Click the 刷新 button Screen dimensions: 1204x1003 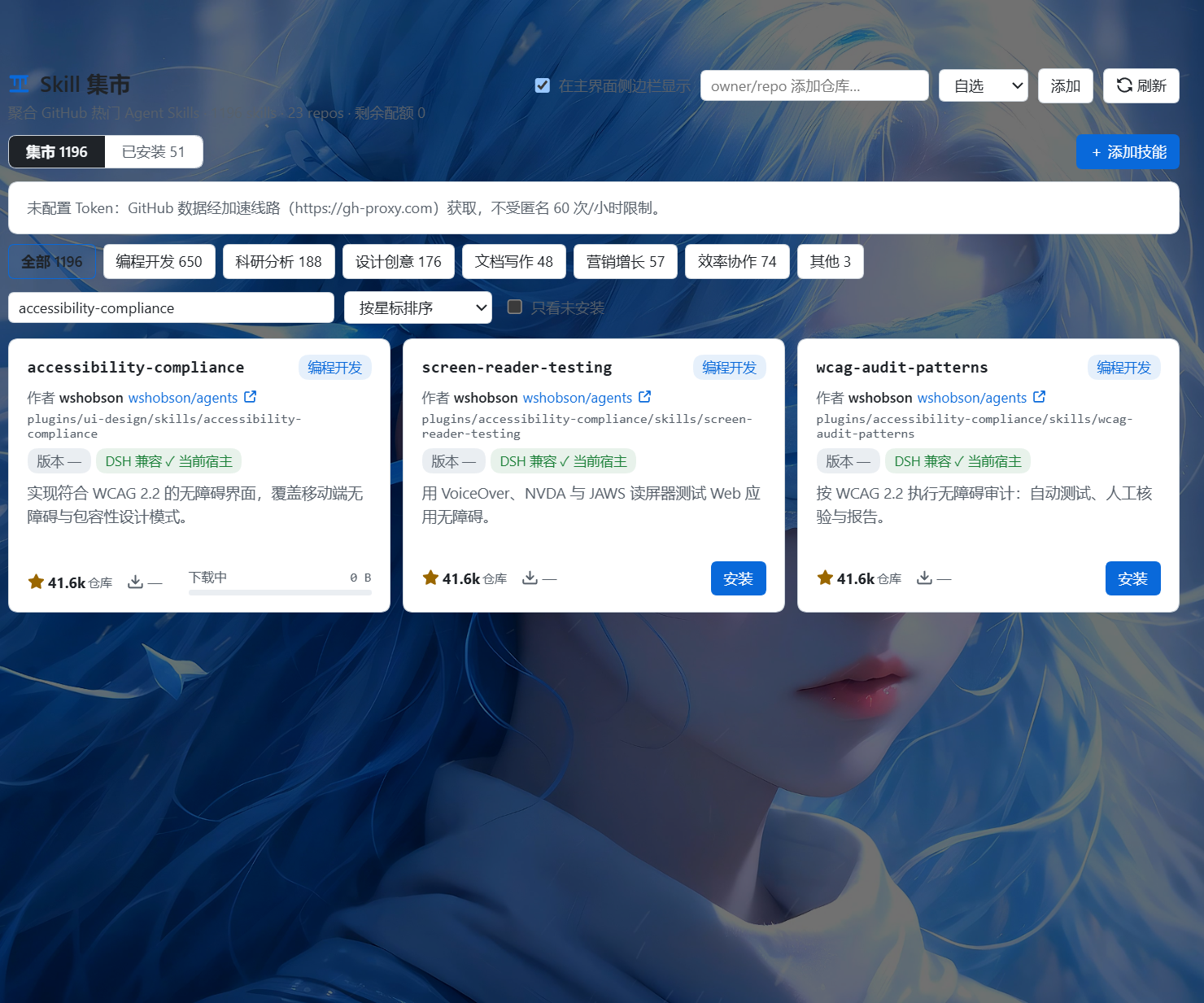point(1141,85)
